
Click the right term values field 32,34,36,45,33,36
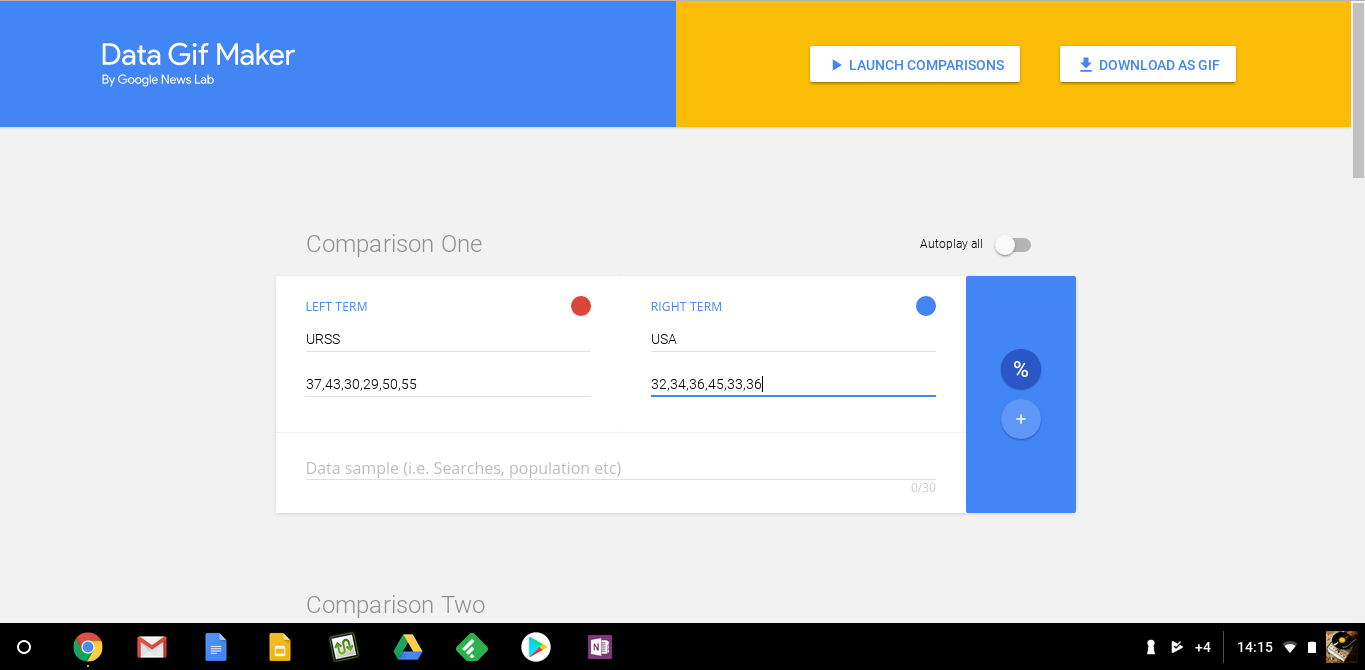pos(793,384)
